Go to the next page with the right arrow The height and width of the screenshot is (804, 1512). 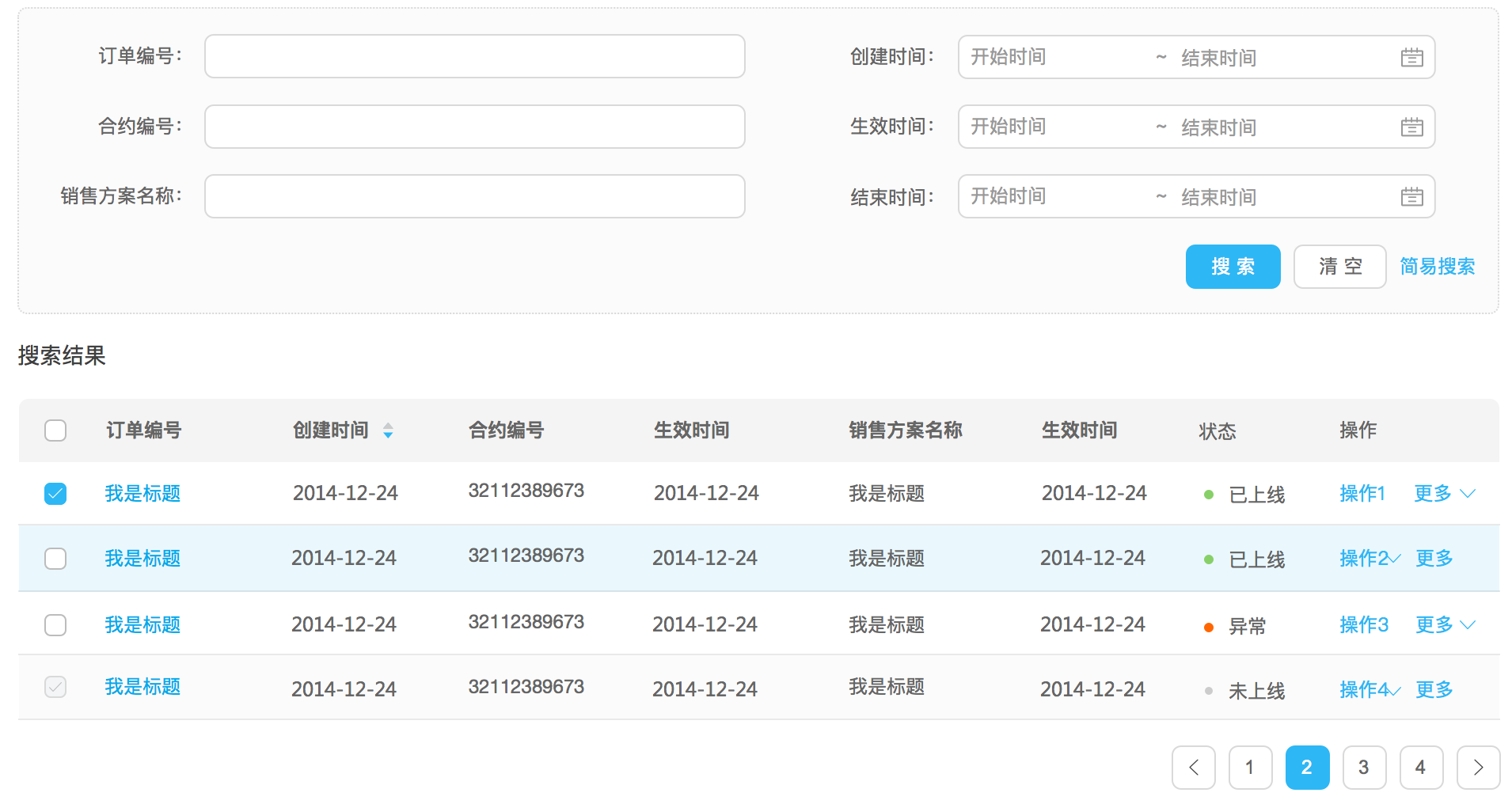[1477, 767]
